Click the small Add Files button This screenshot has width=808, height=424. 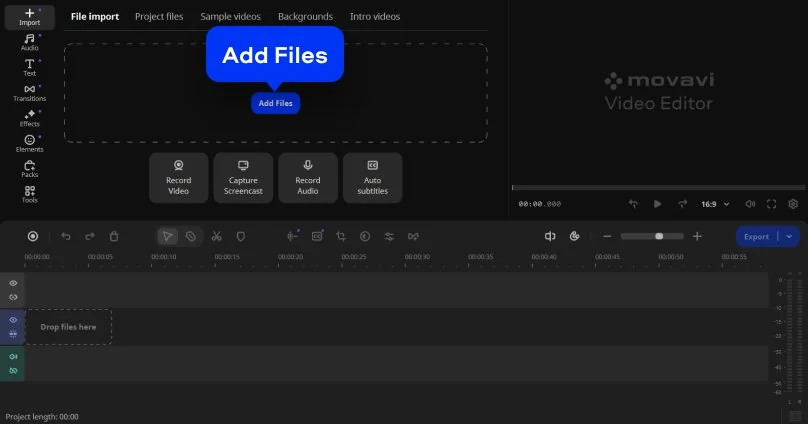click(x=275, y=103)
